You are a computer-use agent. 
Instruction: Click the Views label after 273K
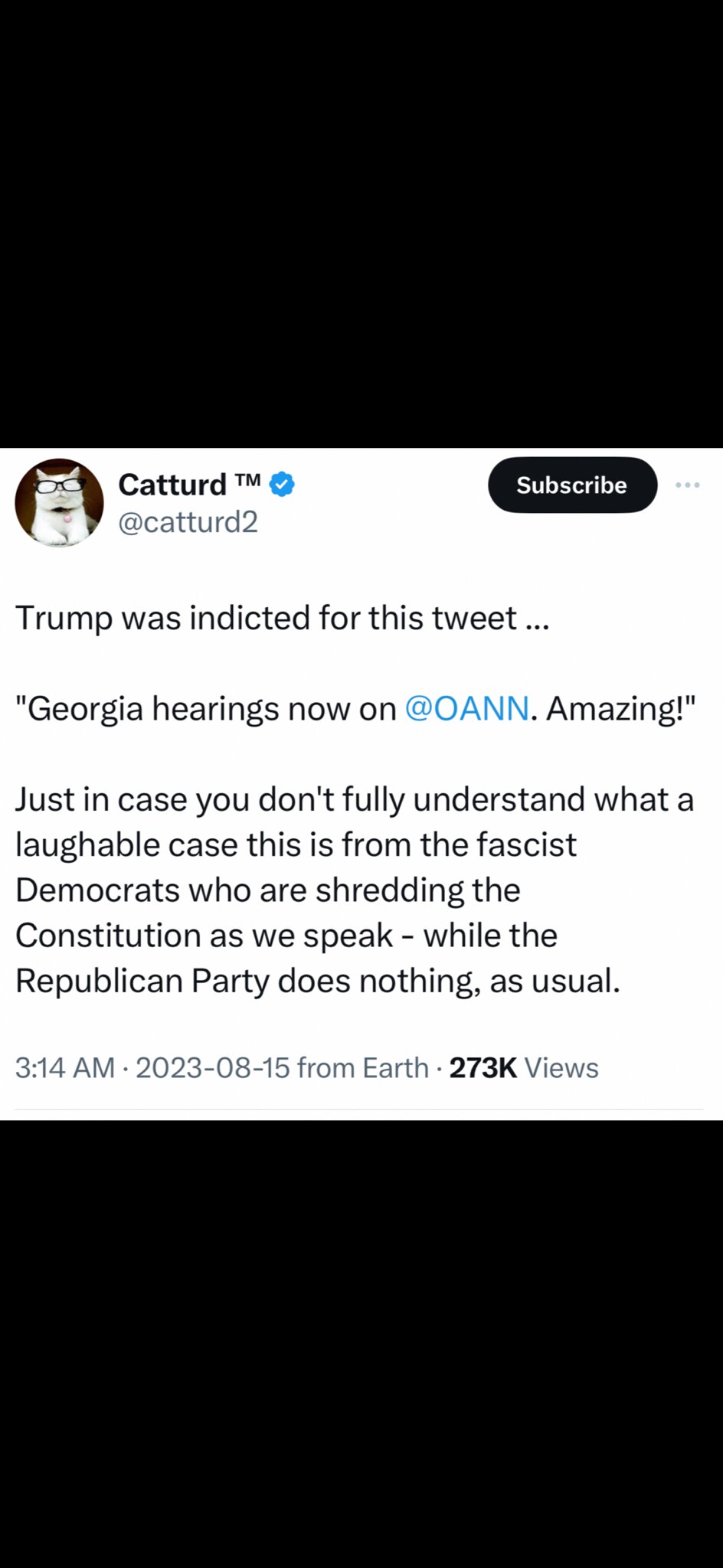coord(561,1067)
